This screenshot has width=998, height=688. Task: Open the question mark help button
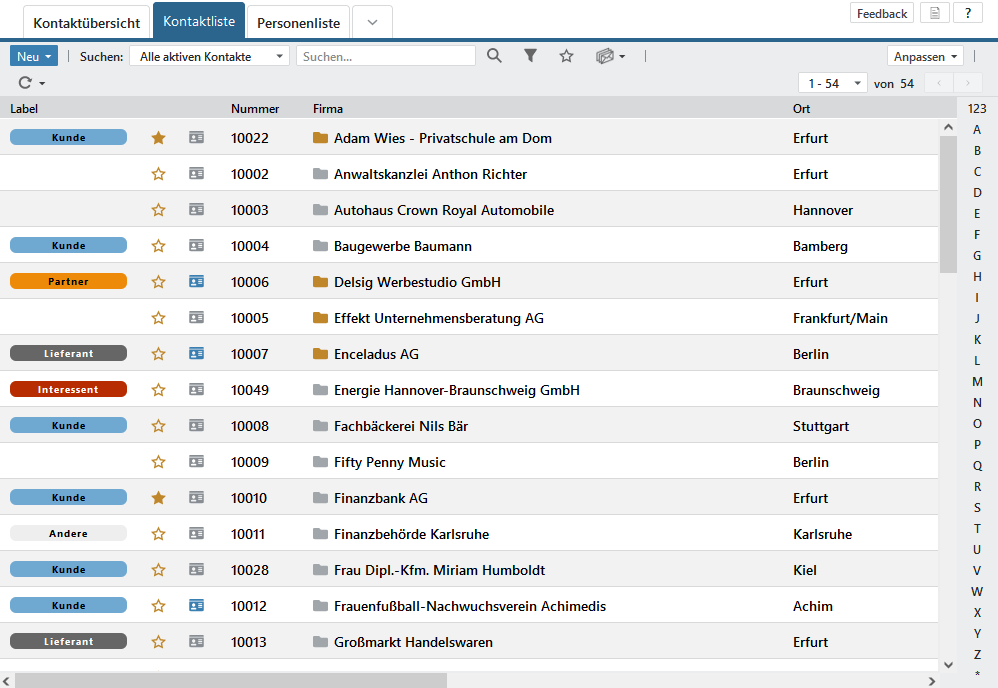(x=967, y=13)
